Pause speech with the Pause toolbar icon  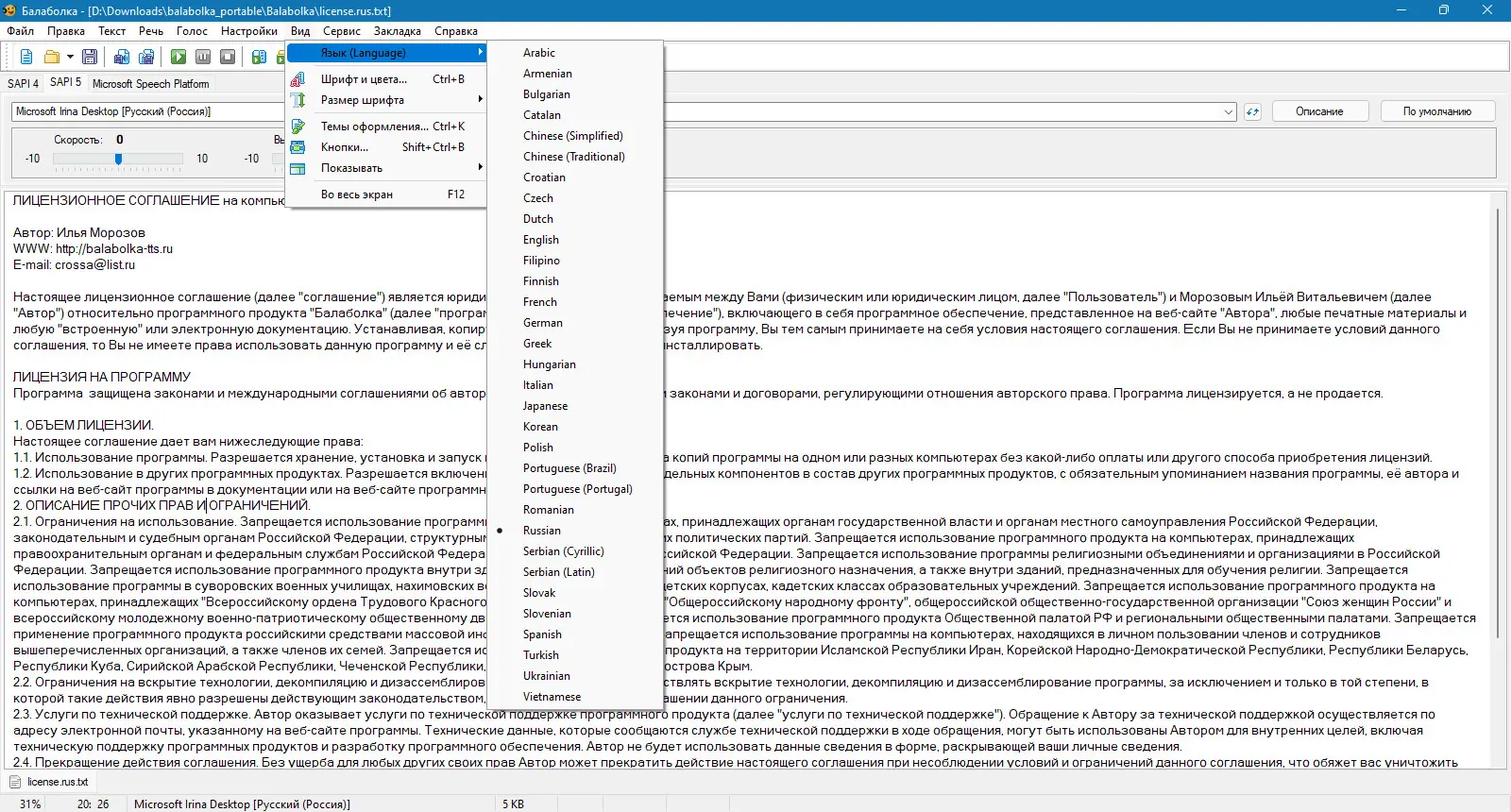pyautogui.click(x=203, y=57)
